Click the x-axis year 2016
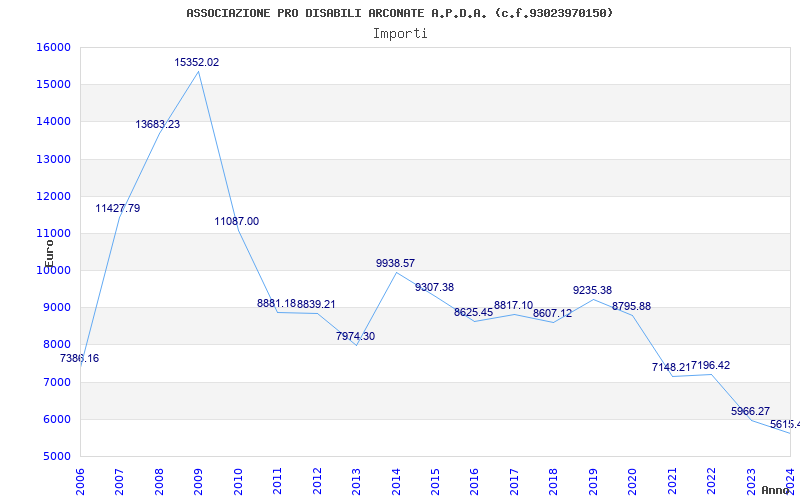800x500 pixels. click(474, 481)
